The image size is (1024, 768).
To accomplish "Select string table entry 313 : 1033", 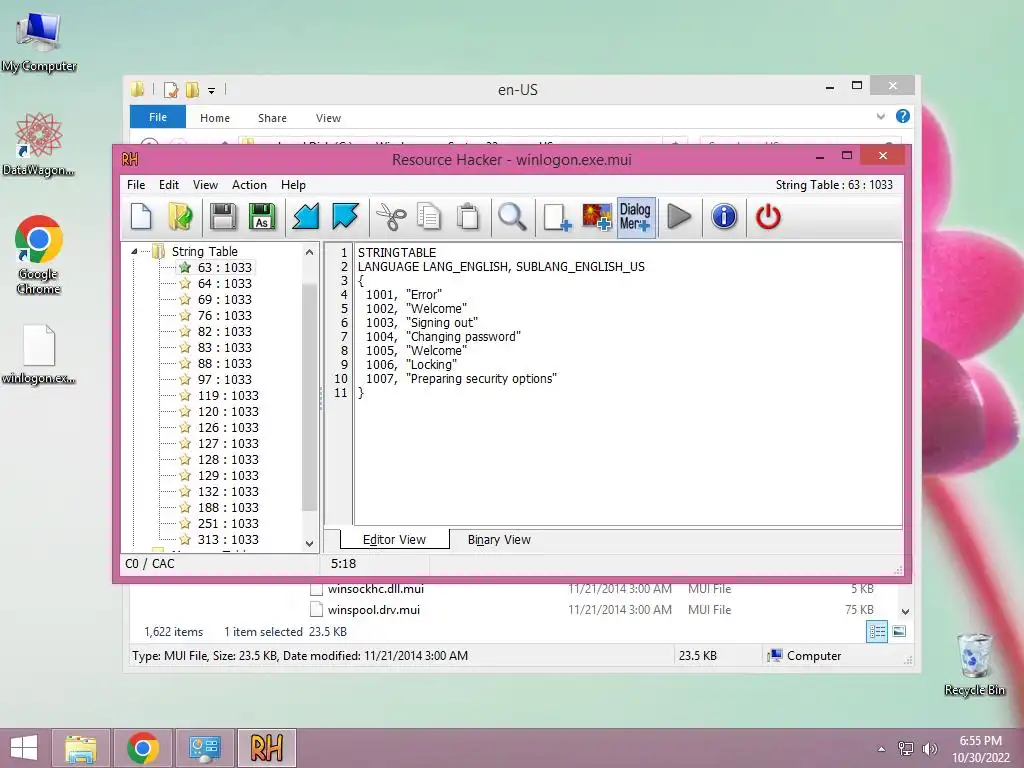I will [228, 539].
